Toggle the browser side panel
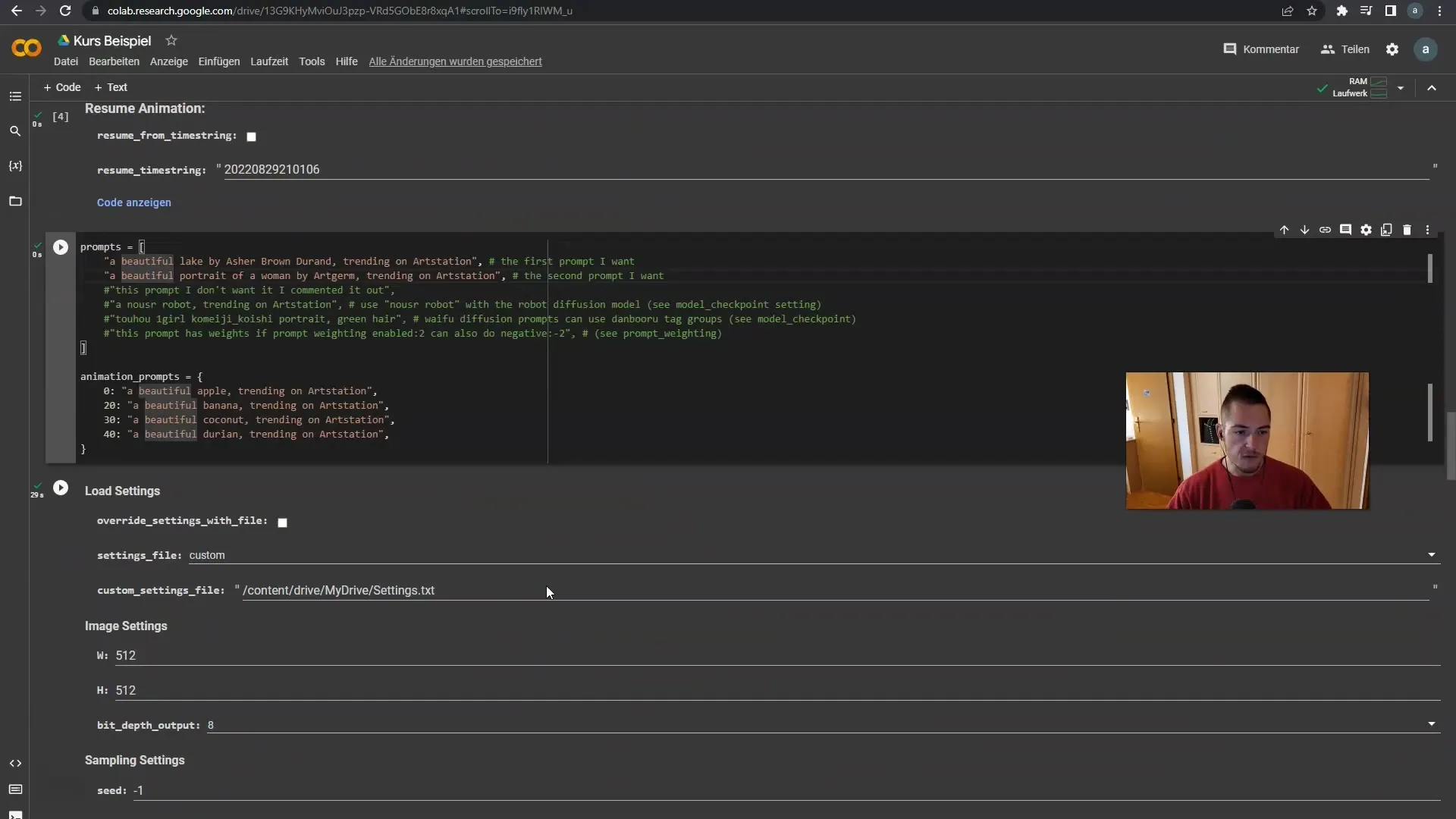 point(1390,11)
